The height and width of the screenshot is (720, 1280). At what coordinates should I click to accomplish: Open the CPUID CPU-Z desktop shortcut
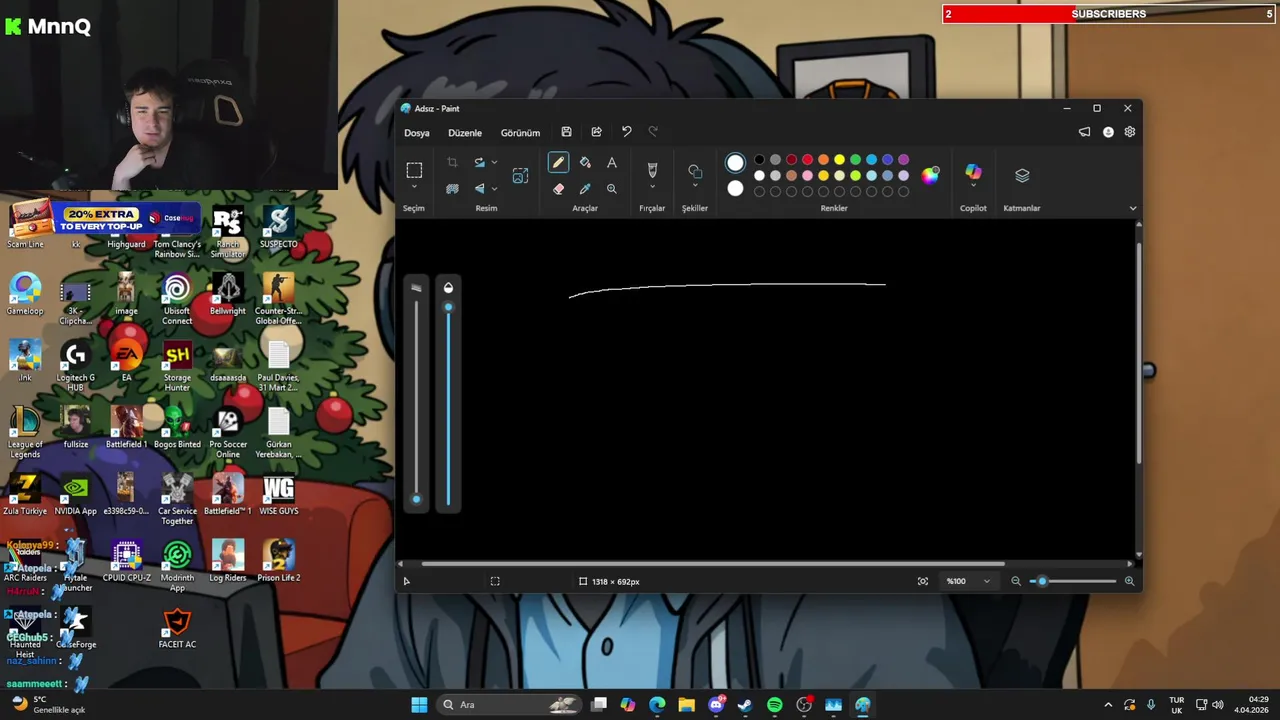(x=126, y=562)
